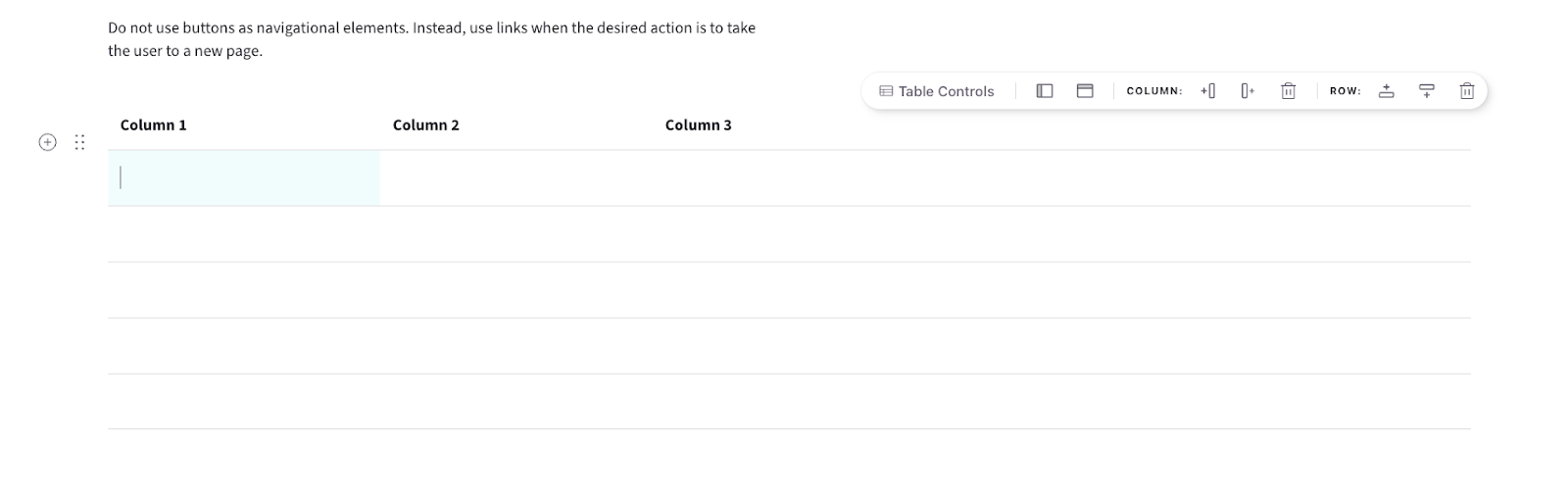1568x499 pixels.
Task: Click the paragraph about navigational buttons
Action: 431,39
